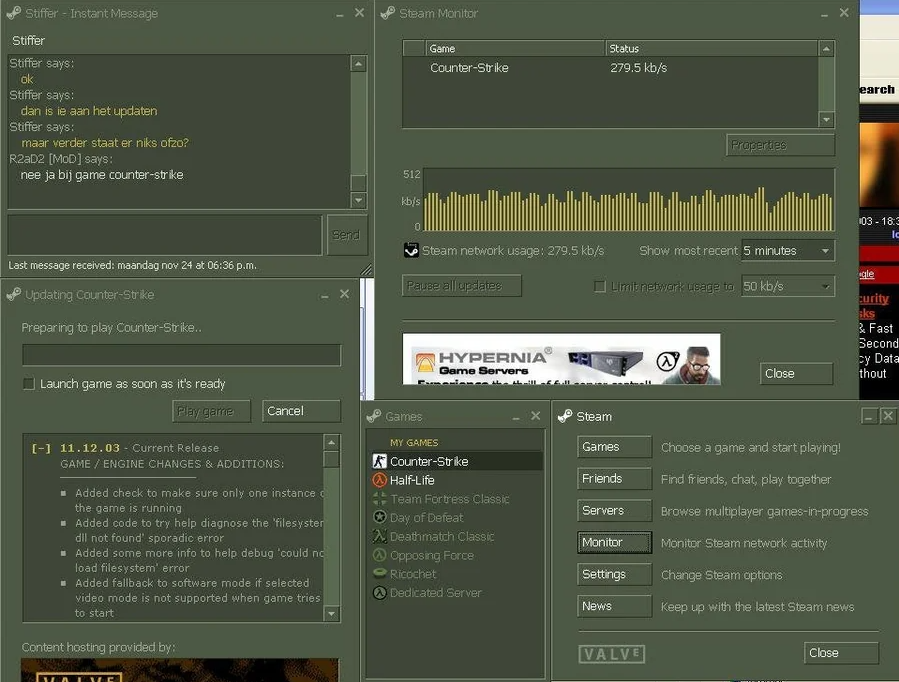Open the Settings section in Steam menu
Screen dimensions: 899x682
pos(614,575)
